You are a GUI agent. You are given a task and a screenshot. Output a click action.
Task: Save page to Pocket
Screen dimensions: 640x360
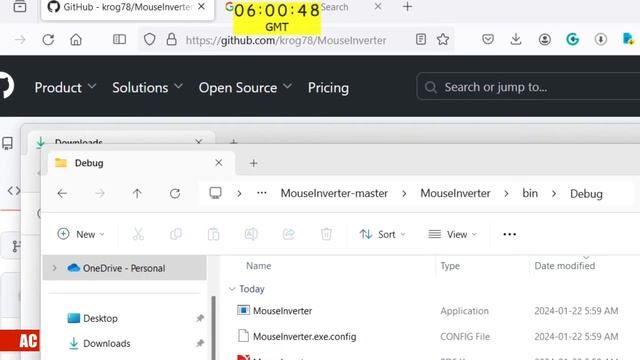tap(488, 39)
